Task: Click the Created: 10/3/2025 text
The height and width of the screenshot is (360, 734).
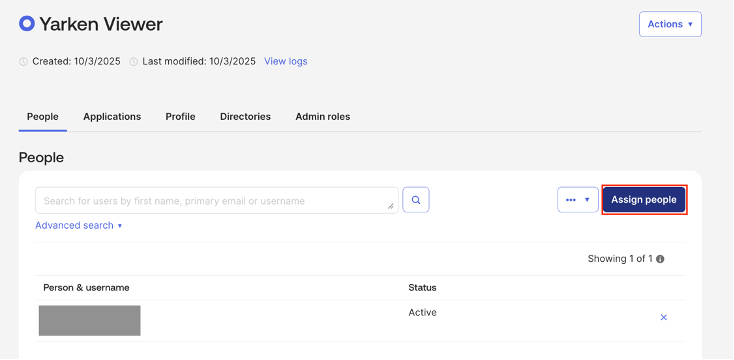Action: point(76,61)
